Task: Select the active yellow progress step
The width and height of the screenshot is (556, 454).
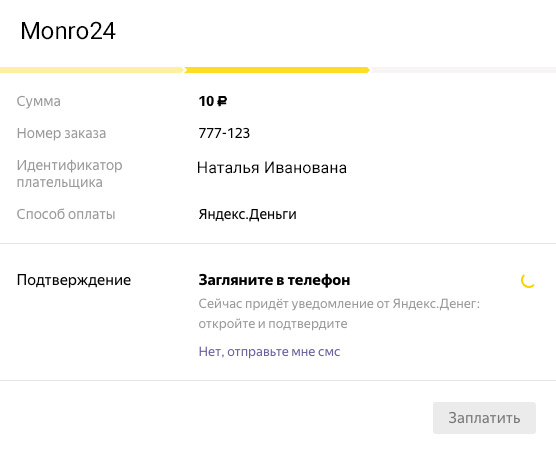Action: coord(277,70)
